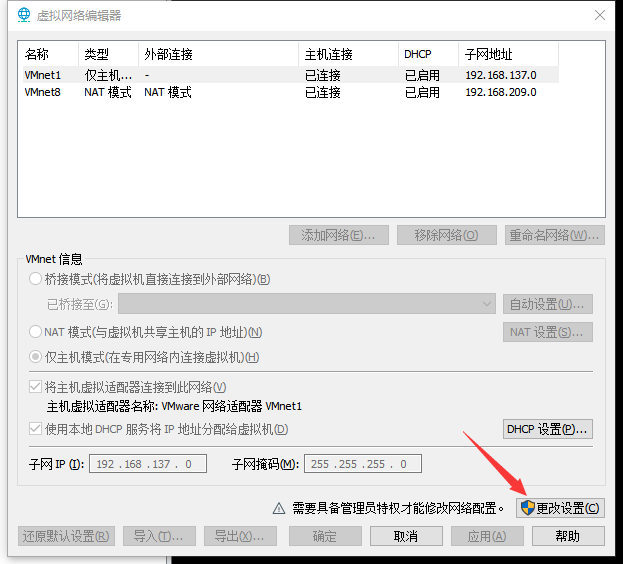Image resolution: width=623 pixels, height=564 pixels.
Task: Click the DHCP column header
Action: (428, 54)
